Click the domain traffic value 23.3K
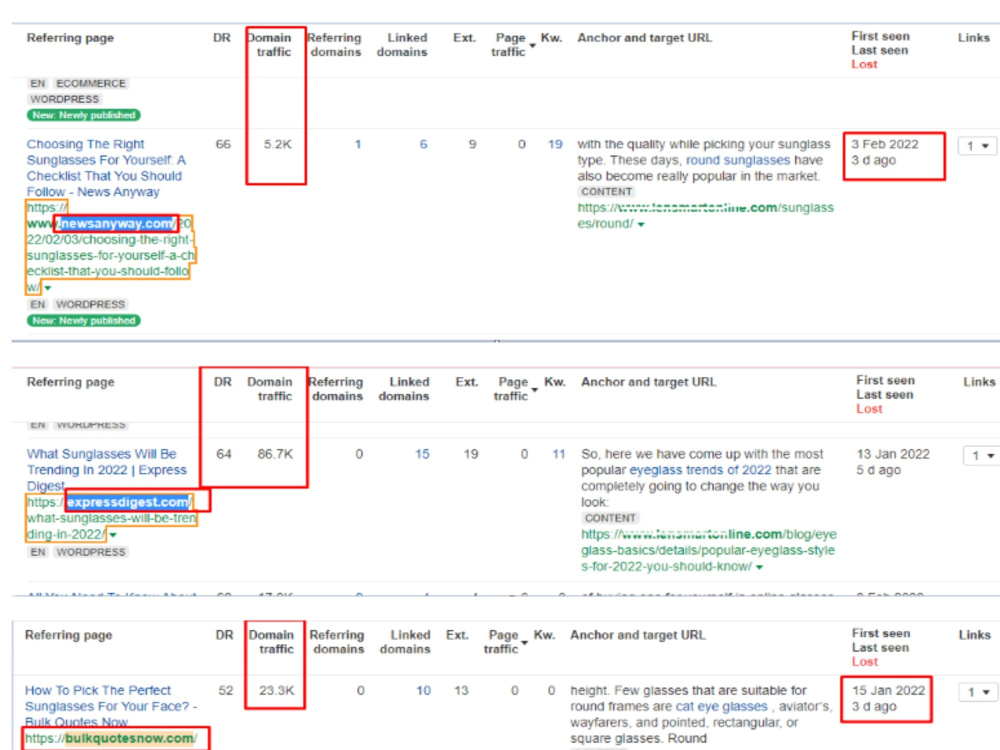Image resolution: width=1000 pixels, height=750 pixels. [277, 690]
